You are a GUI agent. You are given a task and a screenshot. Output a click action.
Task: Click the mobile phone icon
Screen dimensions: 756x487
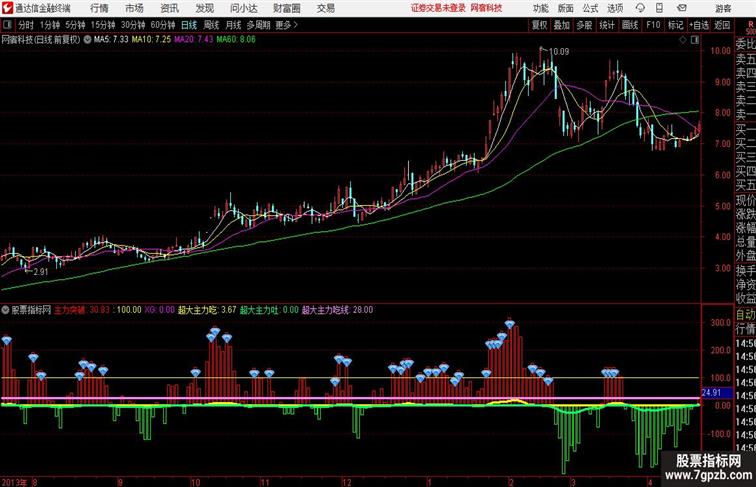659,8
